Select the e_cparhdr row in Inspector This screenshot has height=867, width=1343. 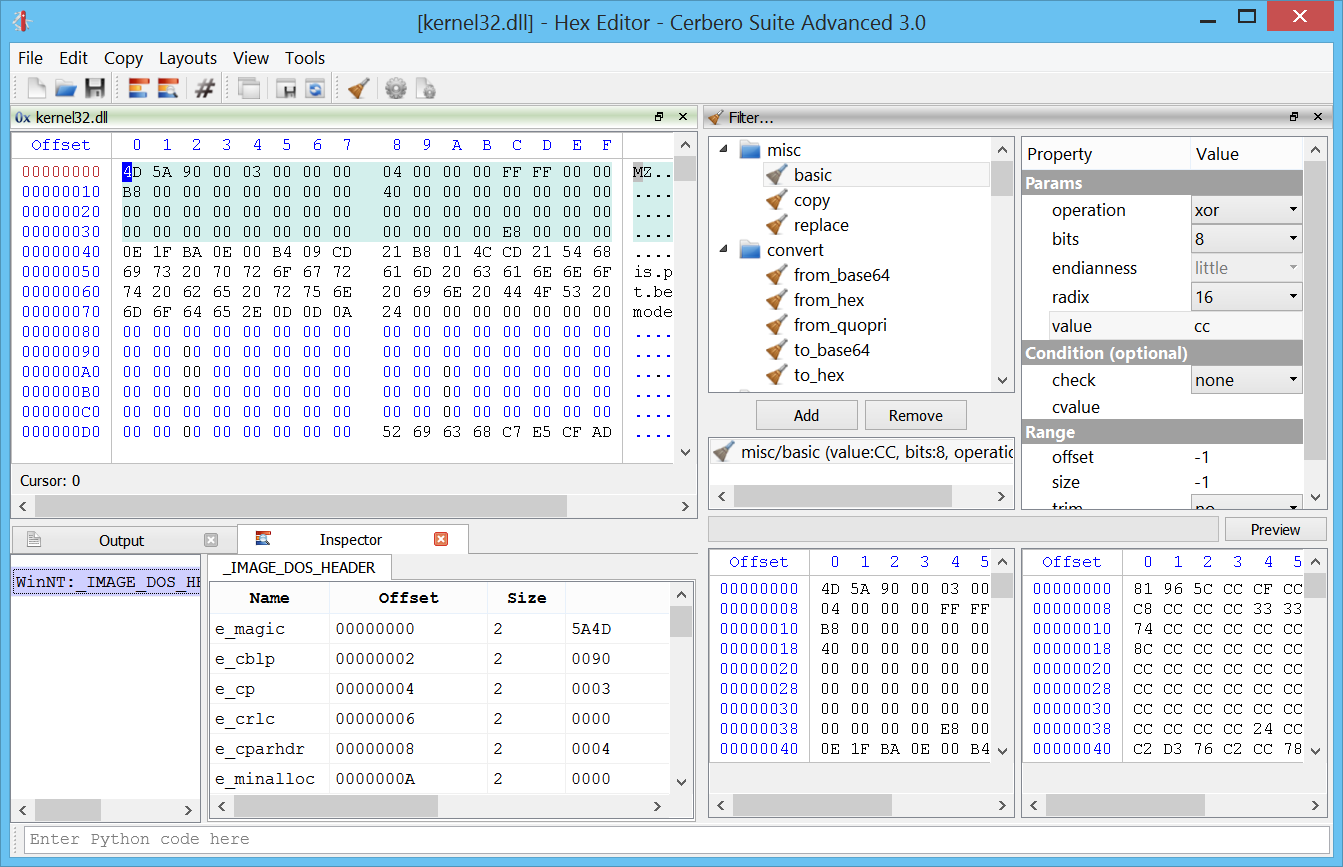point(440,749)
